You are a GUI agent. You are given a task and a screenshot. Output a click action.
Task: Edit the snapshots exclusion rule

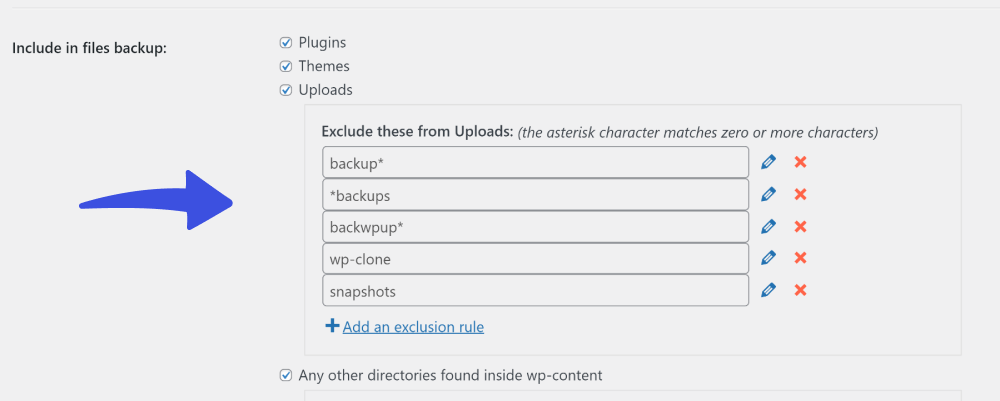coord(768,290)
